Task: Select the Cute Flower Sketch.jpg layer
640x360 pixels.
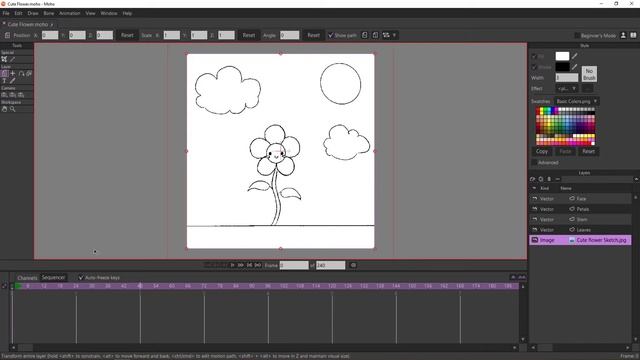Action: 580,240
